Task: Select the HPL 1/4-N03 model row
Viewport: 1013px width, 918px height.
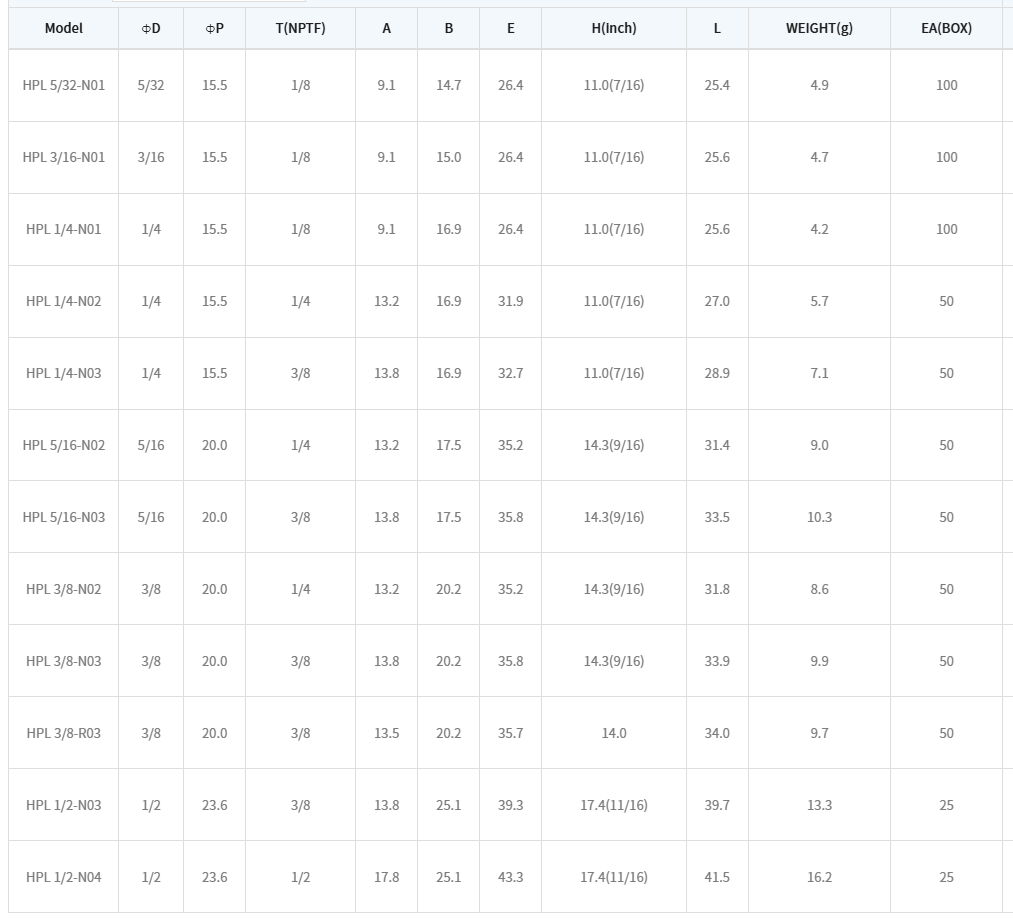Action: (64, 373)
